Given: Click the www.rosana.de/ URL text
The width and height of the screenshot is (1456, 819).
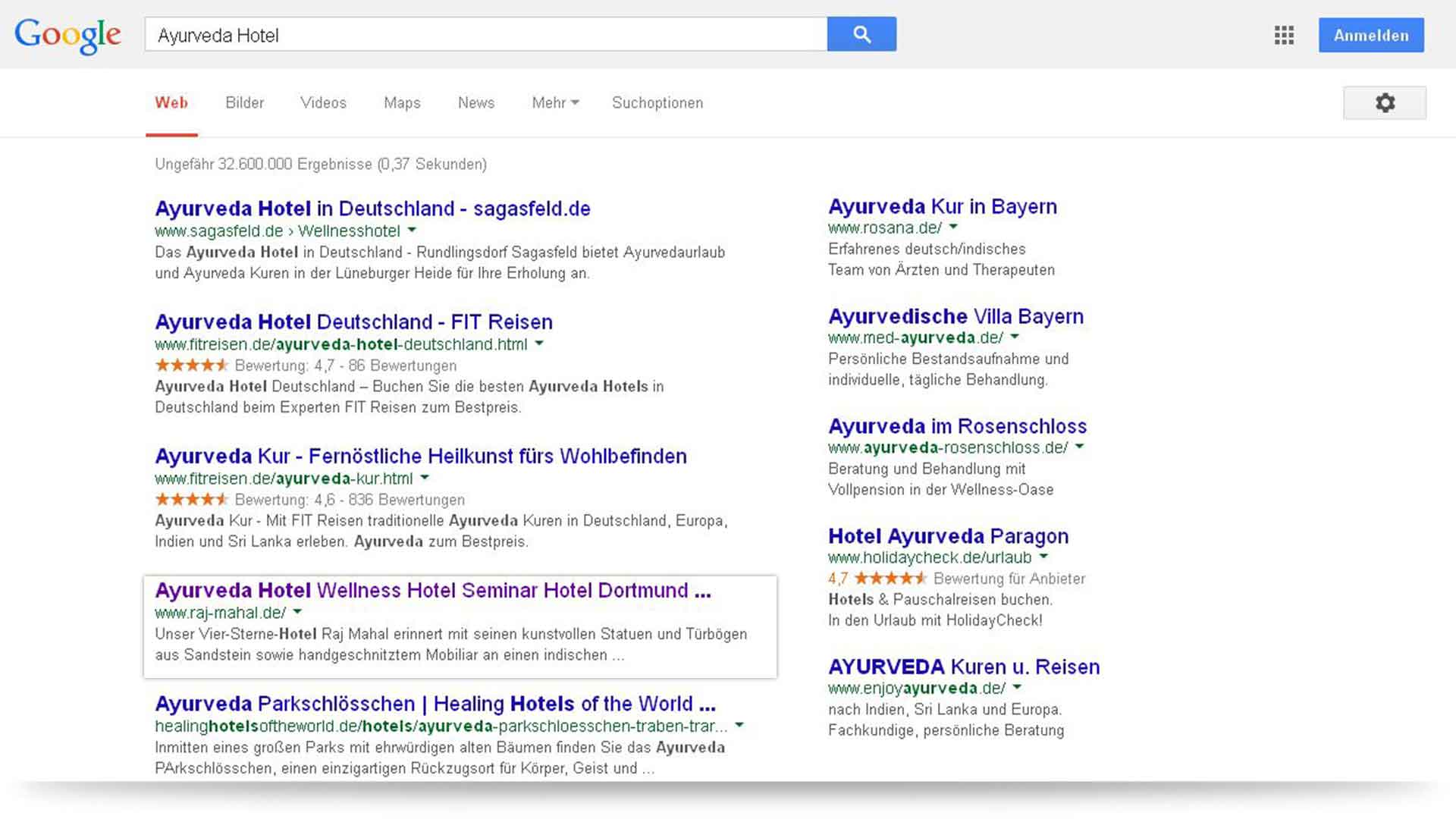Looking at the screenshot, I should click(885, 227).
